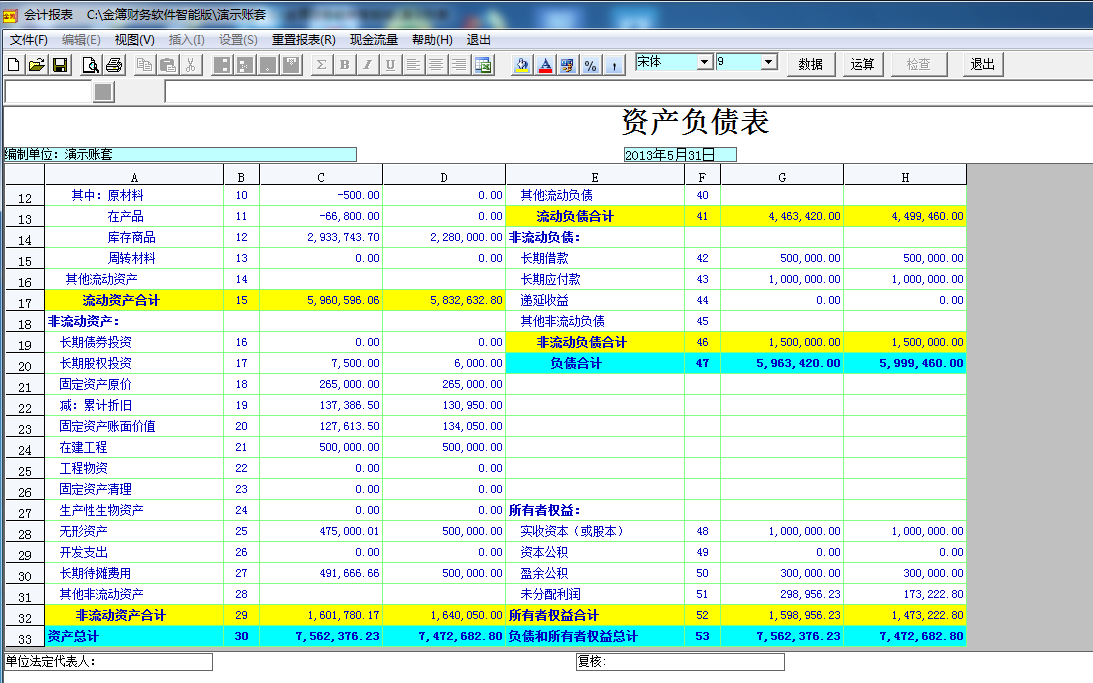1093x683 pixels.
Task: Click the 运算 button
Action: [x=862, y=64]
